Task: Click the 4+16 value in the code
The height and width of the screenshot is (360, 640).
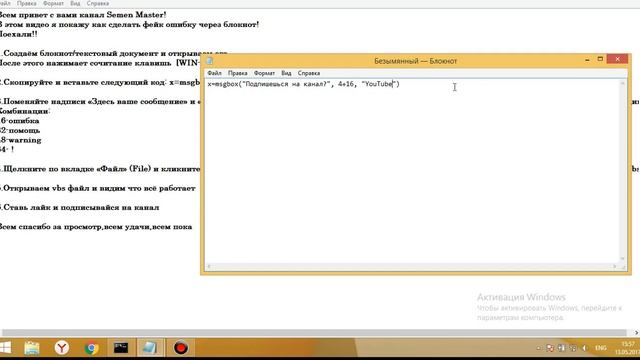Action: tap(346, 84)
